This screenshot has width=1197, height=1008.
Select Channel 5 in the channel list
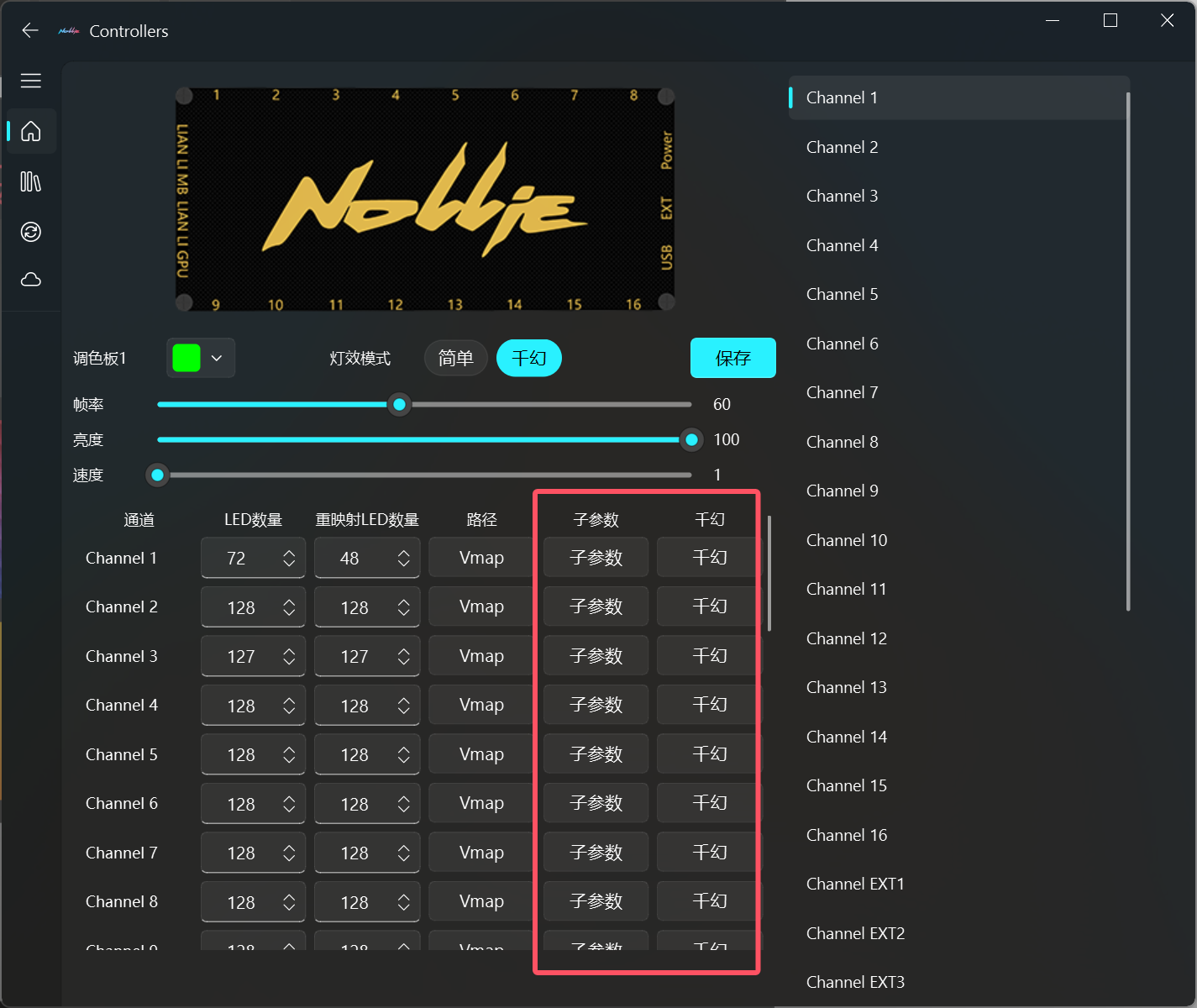pos(959,295)
